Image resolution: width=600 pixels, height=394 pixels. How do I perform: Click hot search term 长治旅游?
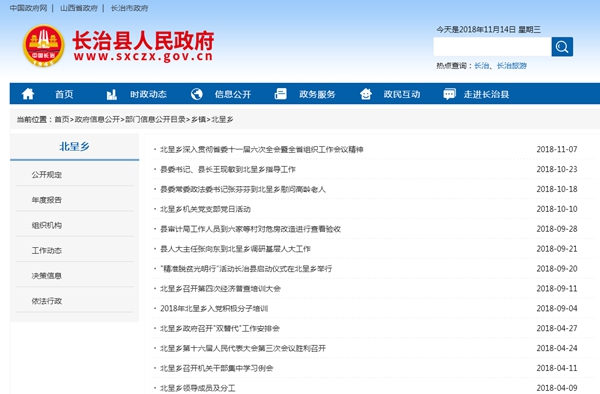[x=512, y=66]
